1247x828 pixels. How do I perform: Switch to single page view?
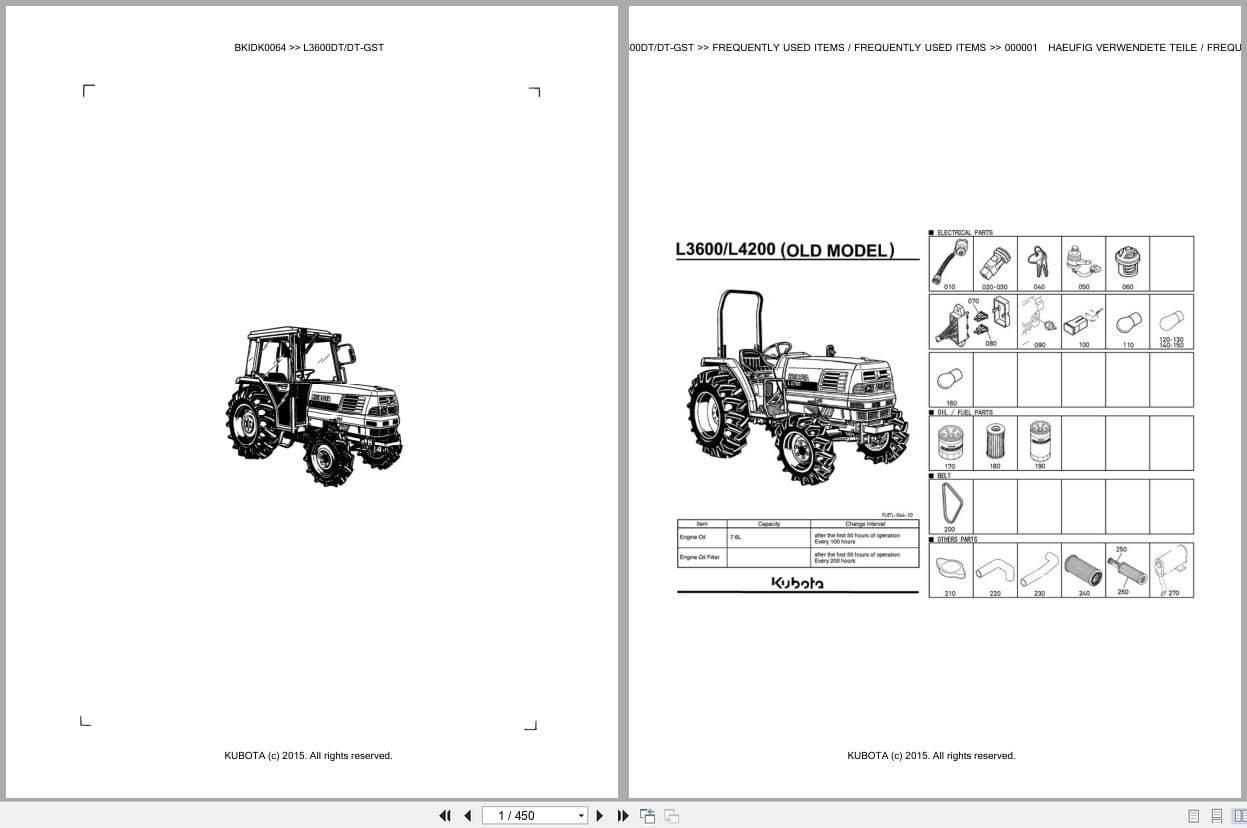click(1194, 816)
